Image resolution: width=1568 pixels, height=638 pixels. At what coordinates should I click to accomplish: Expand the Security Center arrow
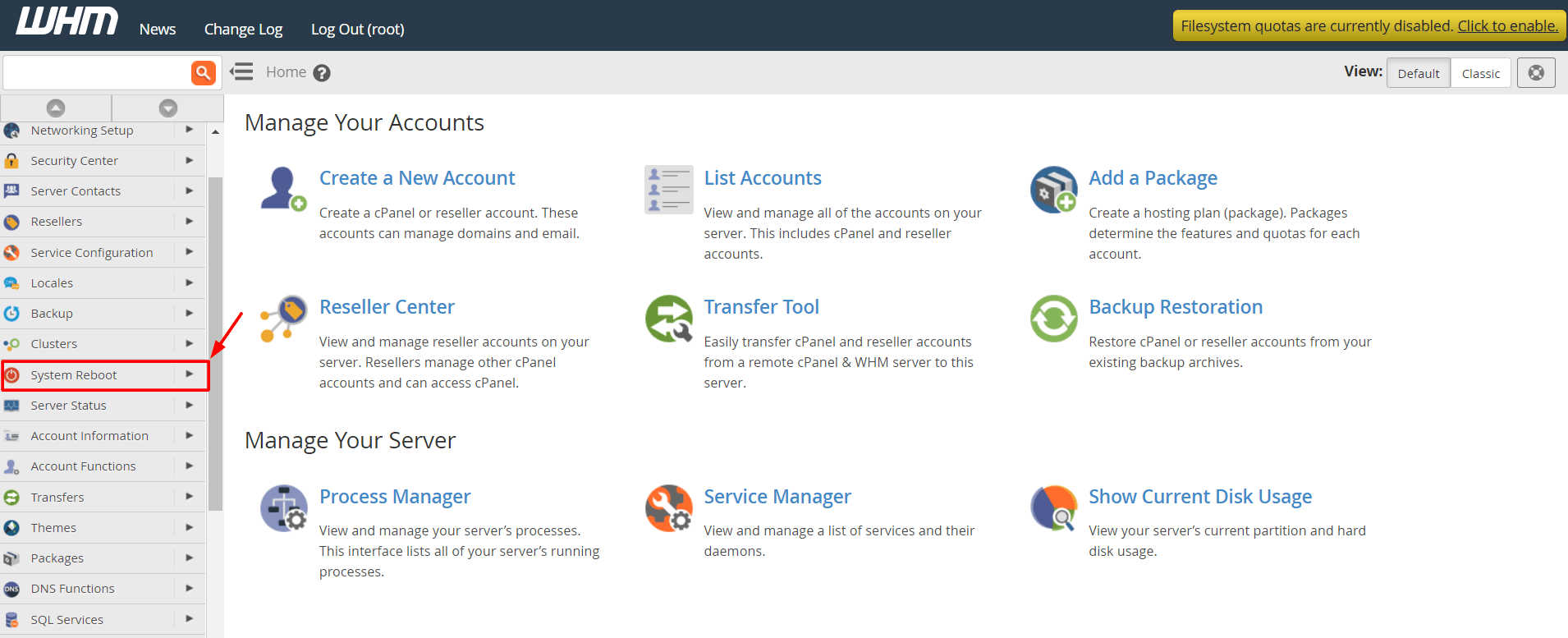(x=190, y=160)
